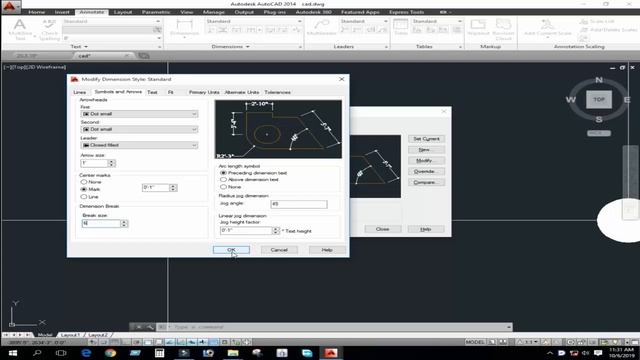Select Mark center mark radio button
Image resolution: width=640 pixels, height=360 pixels.
84,189
